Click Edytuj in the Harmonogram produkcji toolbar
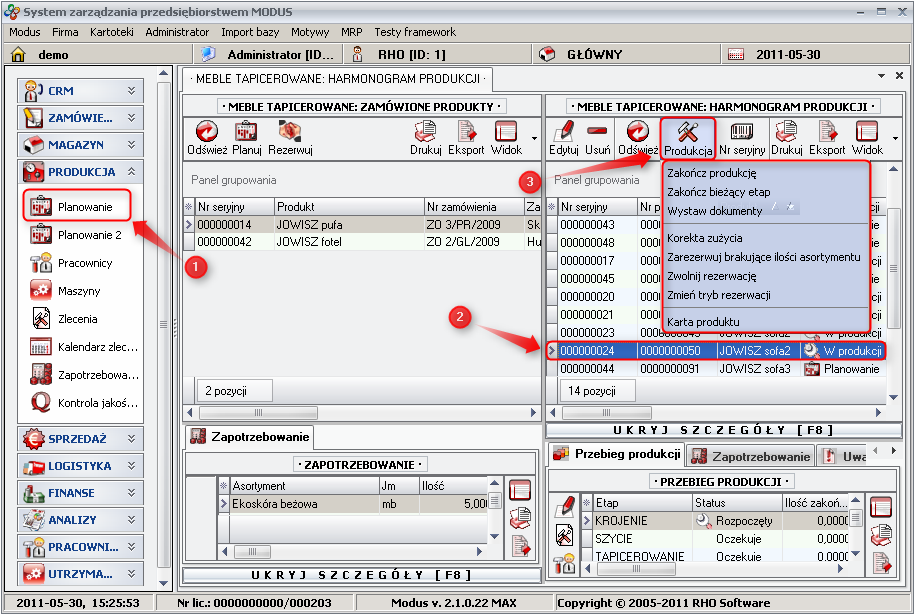The width and height of the screenshot is (915, 615). pyautogui.click(x=564, y=139)
